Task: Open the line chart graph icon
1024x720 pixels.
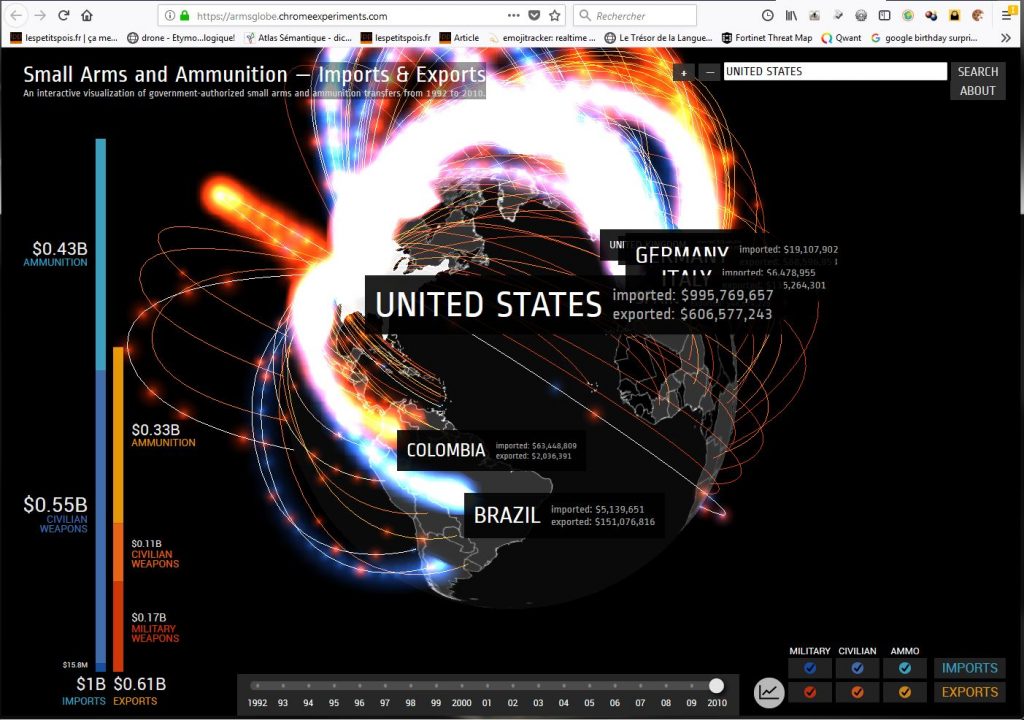Action: coord(769,692)
